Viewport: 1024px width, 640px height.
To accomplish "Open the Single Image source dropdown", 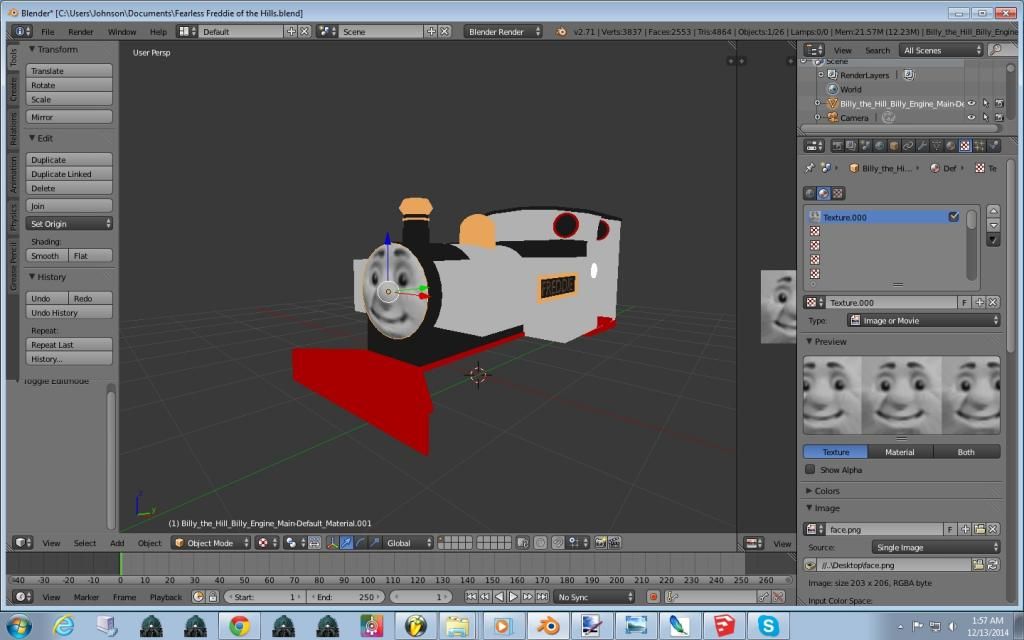I will point(936,547).
